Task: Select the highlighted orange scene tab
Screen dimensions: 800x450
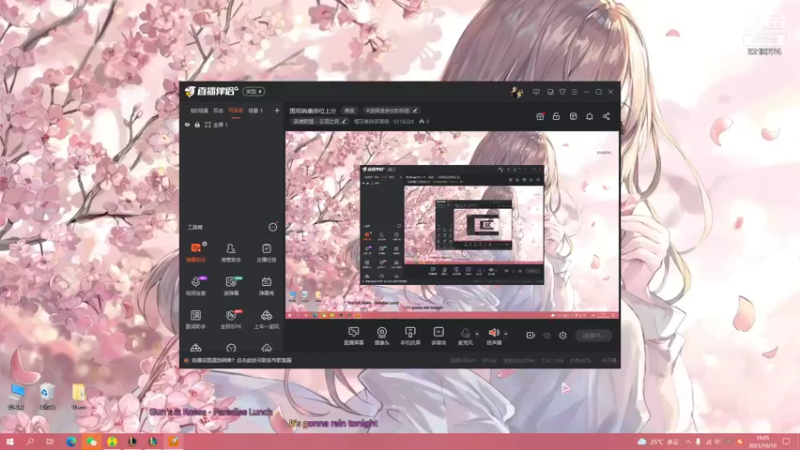Action: click(x=236, y=110)
